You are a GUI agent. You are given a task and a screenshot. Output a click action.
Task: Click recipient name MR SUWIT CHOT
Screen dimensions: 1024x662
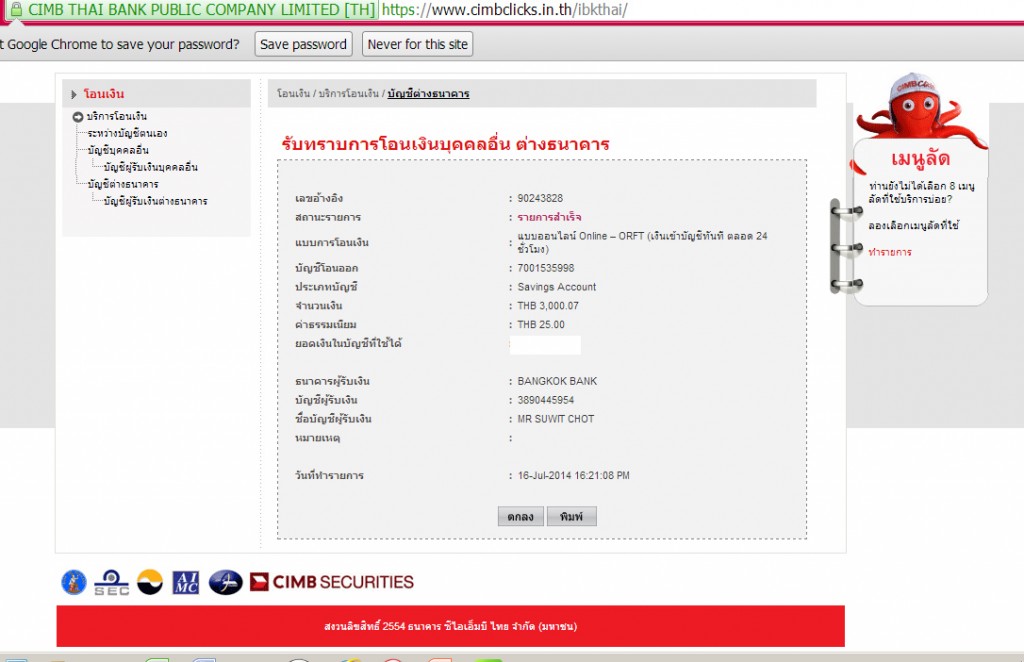(x=556, y=418)
